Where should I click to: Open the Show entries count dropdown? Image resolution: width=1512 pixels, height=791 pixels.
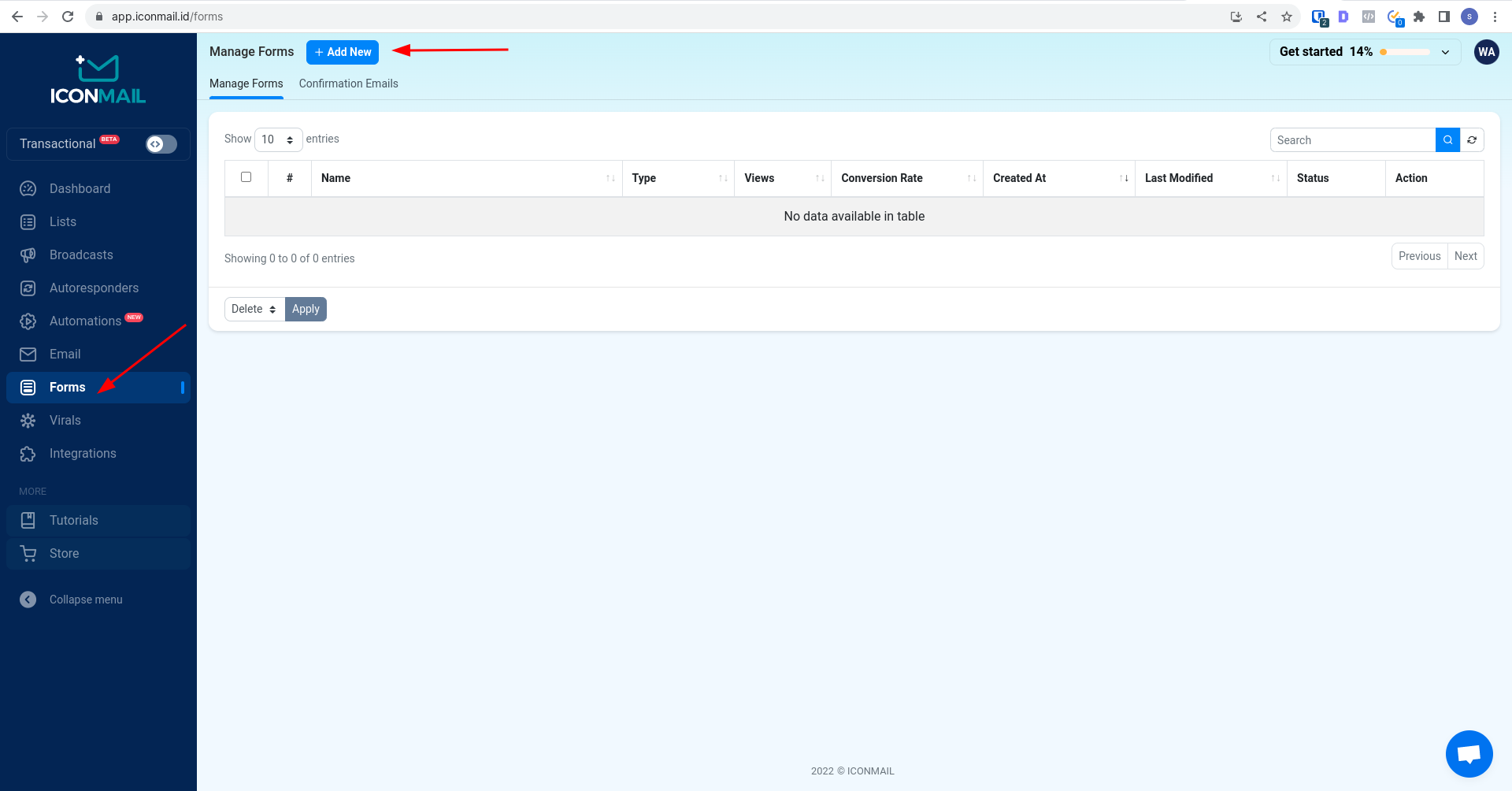coord(278,139)
